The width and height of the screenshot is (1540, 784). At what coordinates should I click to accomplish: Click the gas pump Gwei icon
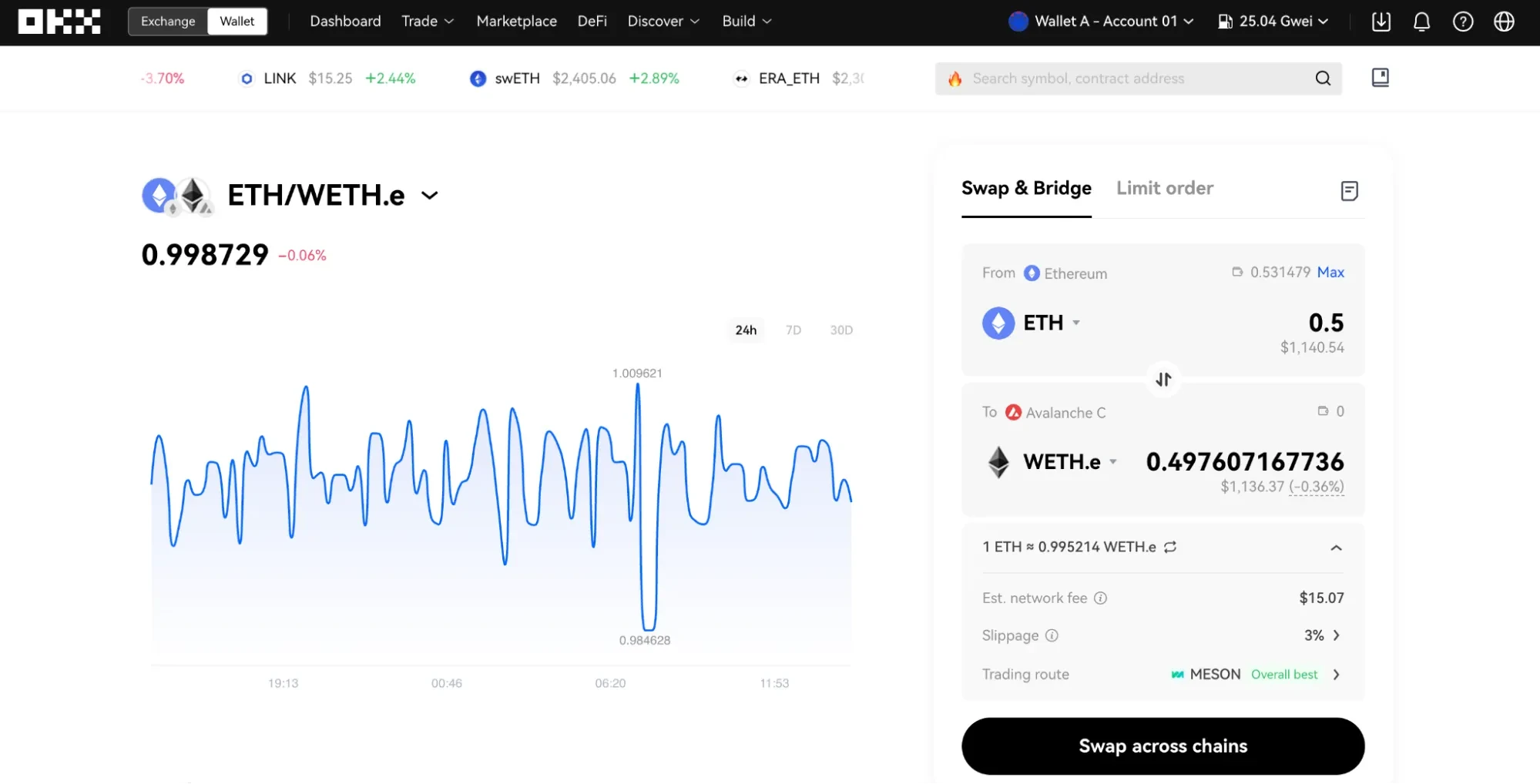point(1225,22)
